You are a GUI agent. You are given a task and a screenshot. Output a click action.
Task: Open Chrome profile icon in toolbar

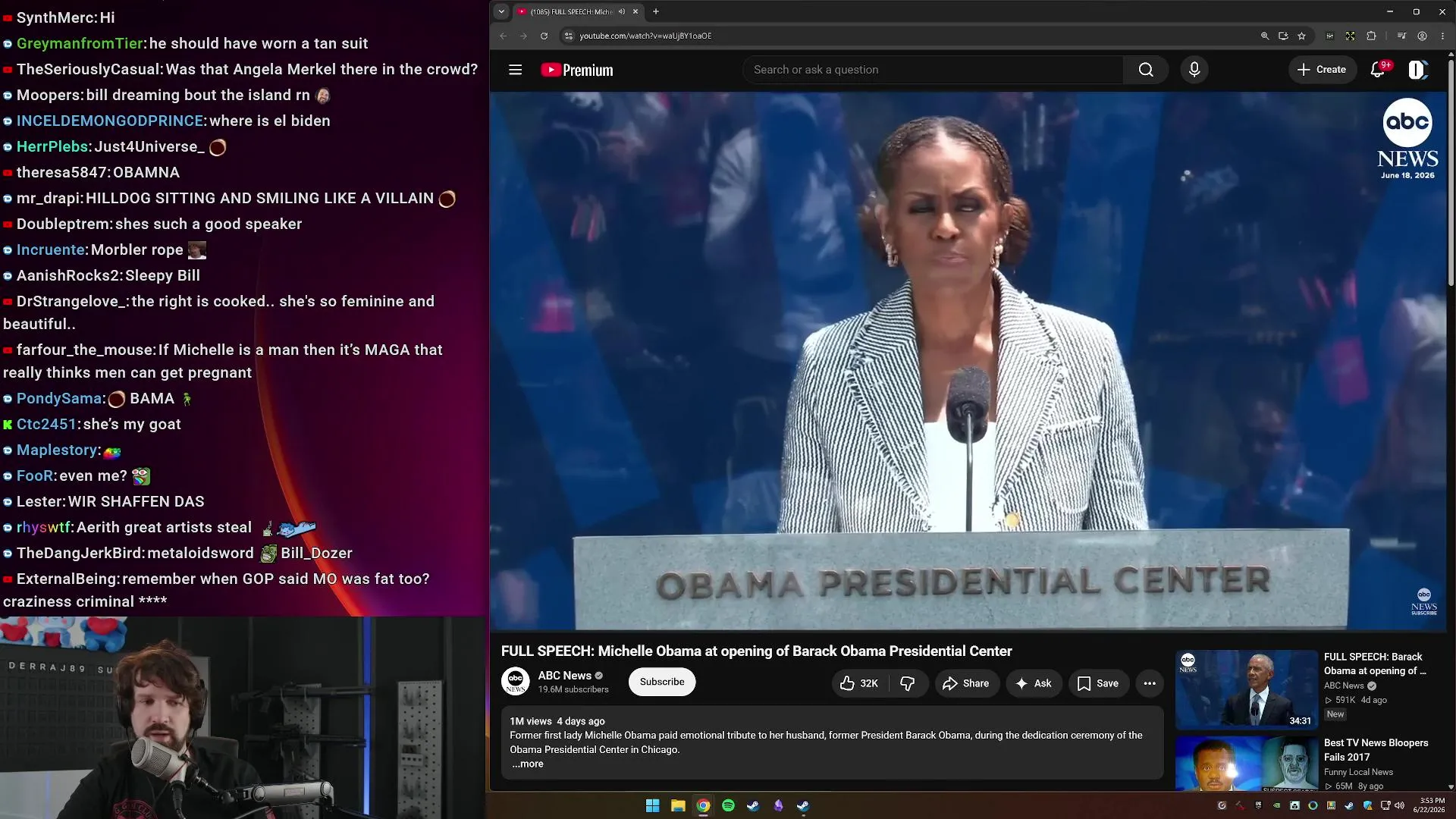[1423, 36]
